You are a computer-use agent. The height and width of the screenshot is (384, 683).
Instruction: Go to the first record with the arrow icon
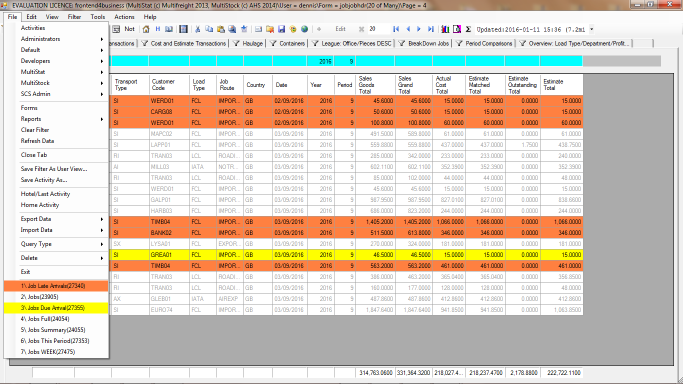[396, 29]
